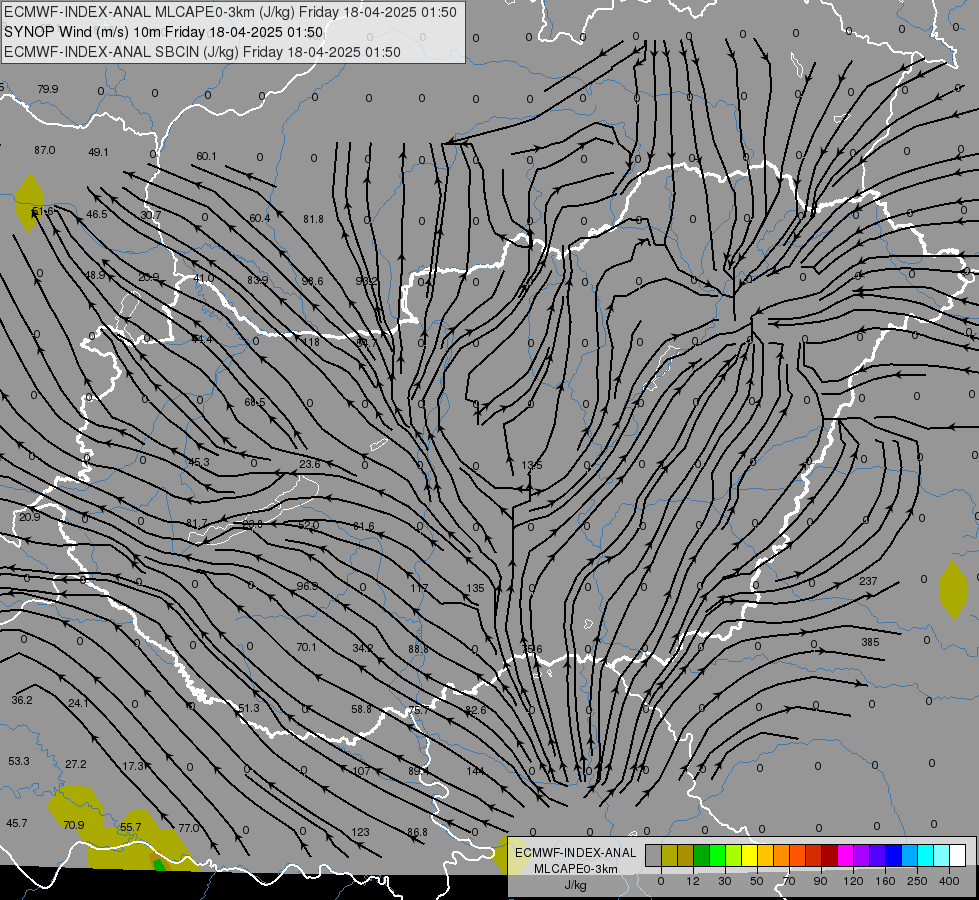The height and width of the screenshot is (900, 979).
Task: Click the legend scale value 12
Action: (x=693, y=881)
